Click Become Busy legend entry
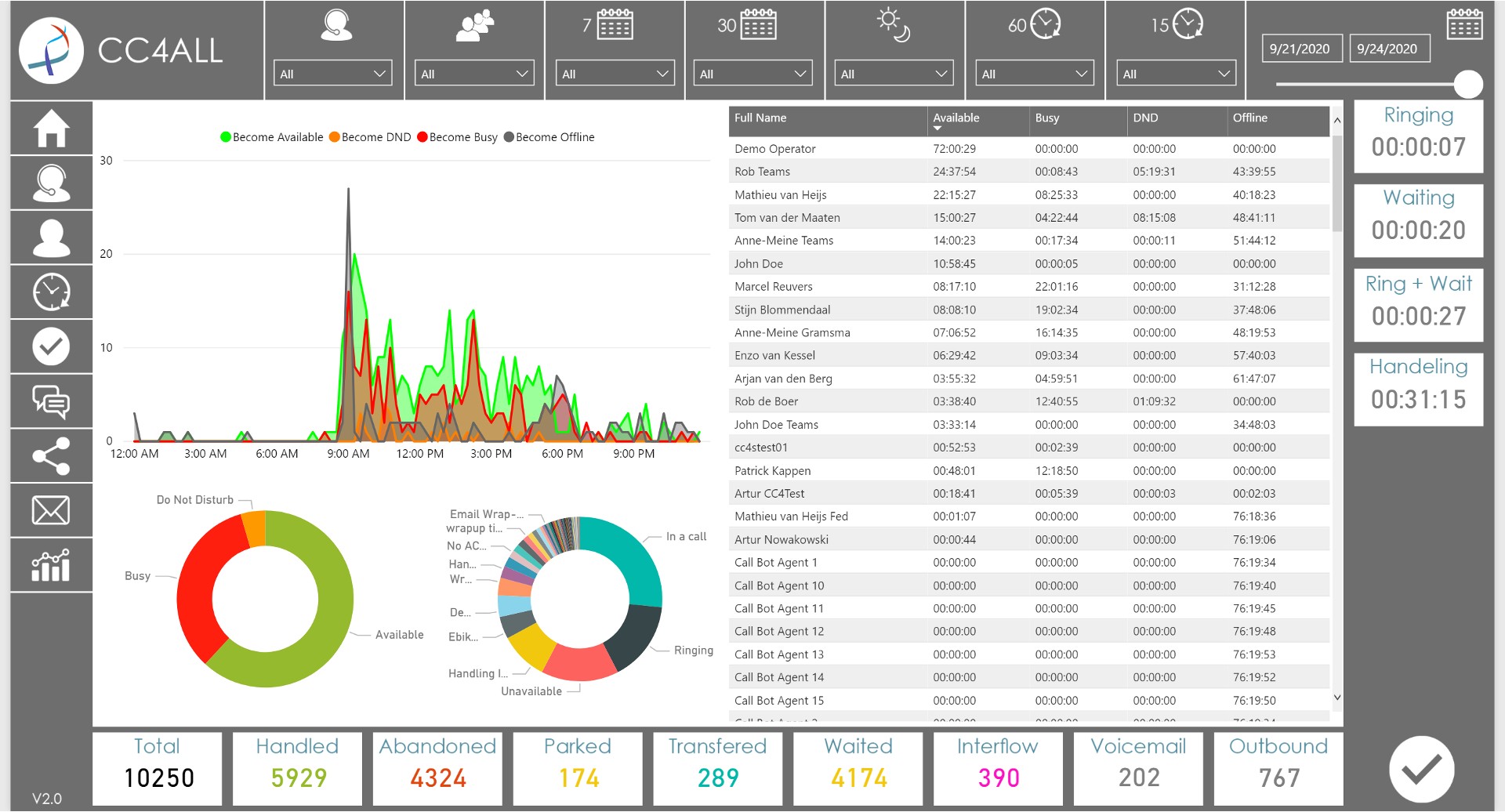1505x812 pixels. [458, 137]
